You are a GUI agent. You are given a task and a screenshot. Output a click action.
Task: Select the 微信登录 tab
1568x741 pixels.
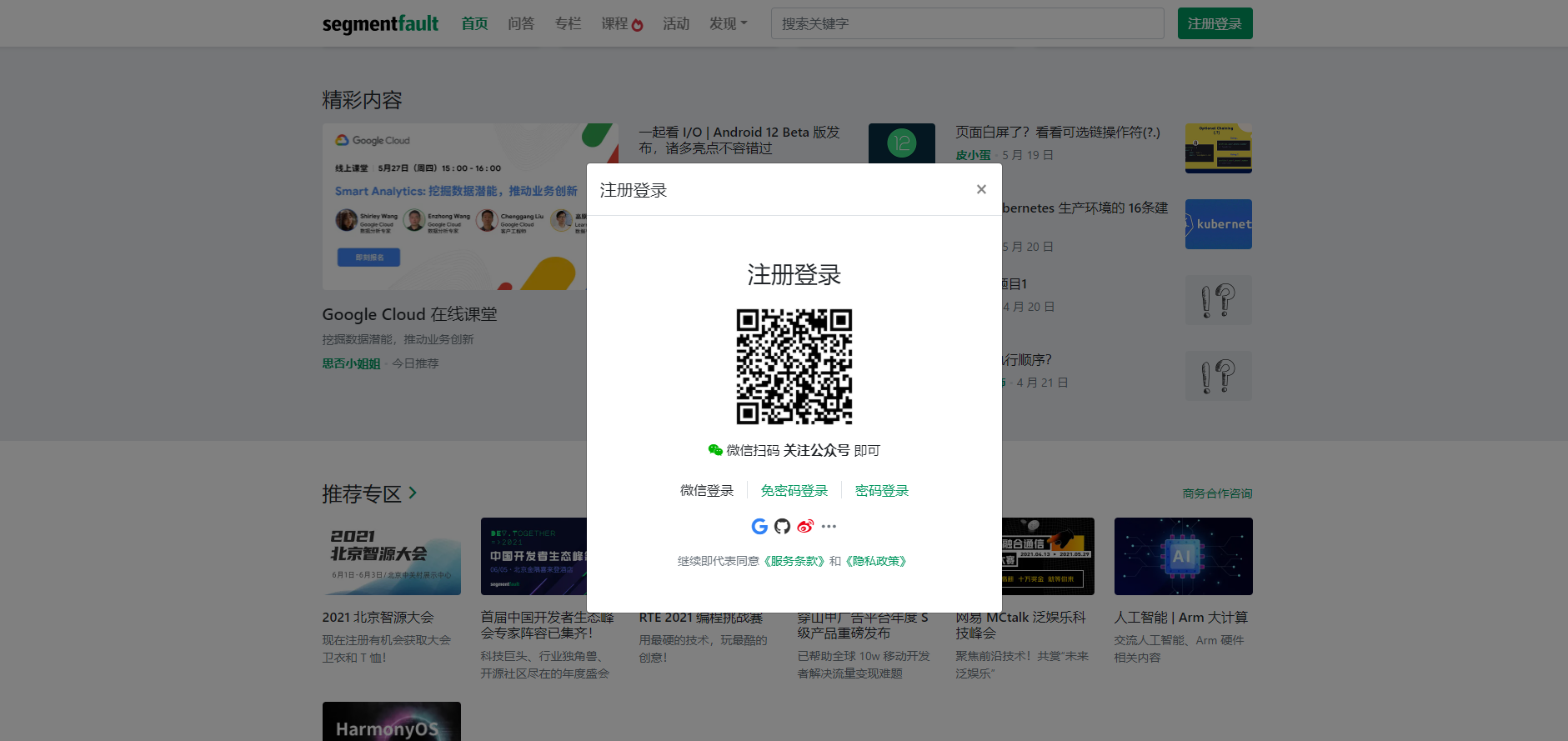707,490
